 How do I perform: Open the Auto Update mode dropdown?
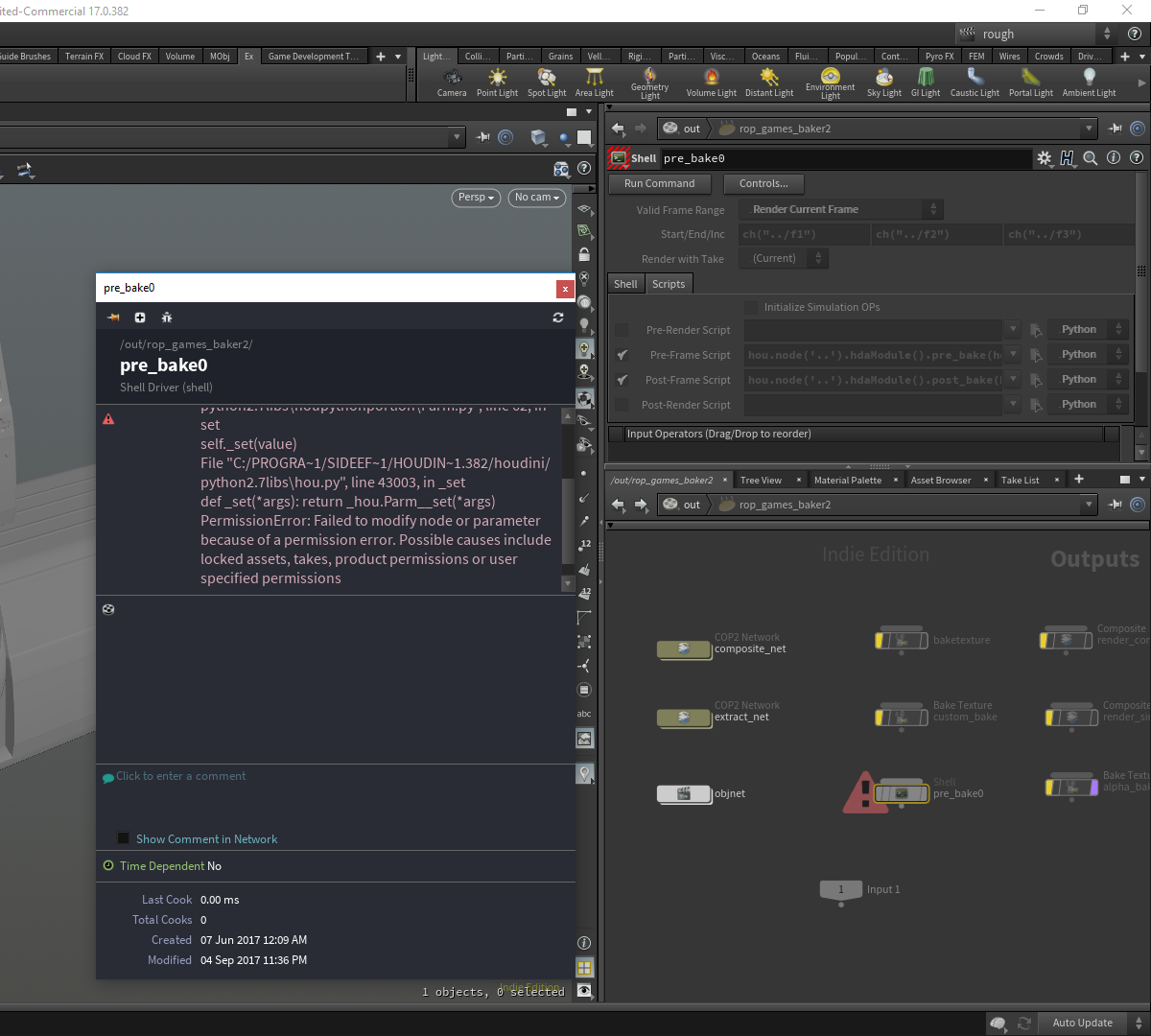click(x=1090, y=1023)
